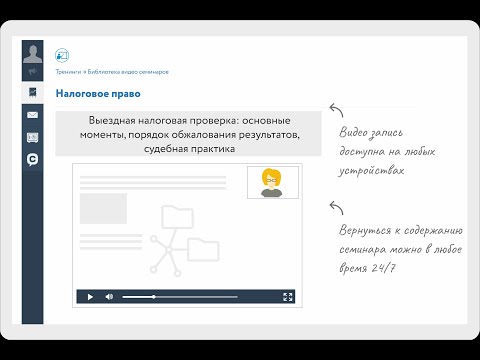The image size is (480, 360).
Task: Click the Налоговое право heading
Action: [98, 93]
